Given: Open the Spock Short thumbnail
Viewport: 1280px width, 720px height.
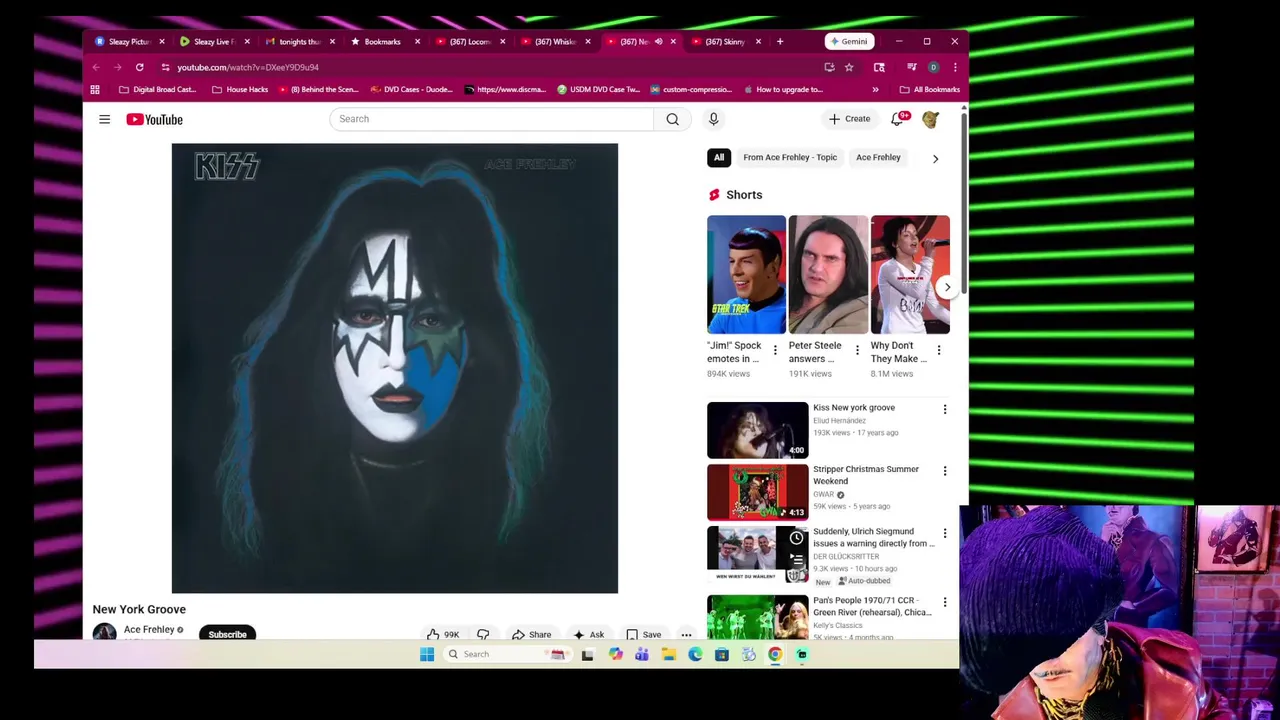Looking at the screenshot, I should pyautogui.click(x=746, y=274).
